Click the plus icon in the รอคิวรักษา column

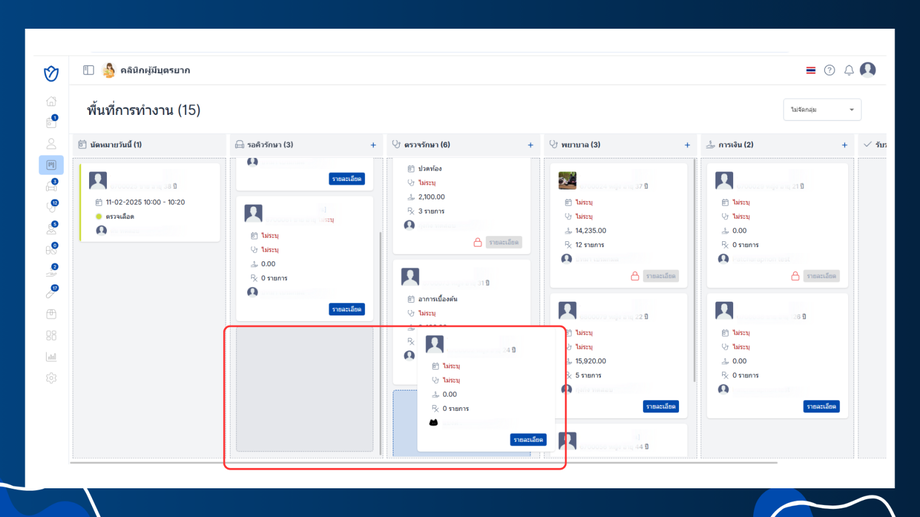(373, 145)
